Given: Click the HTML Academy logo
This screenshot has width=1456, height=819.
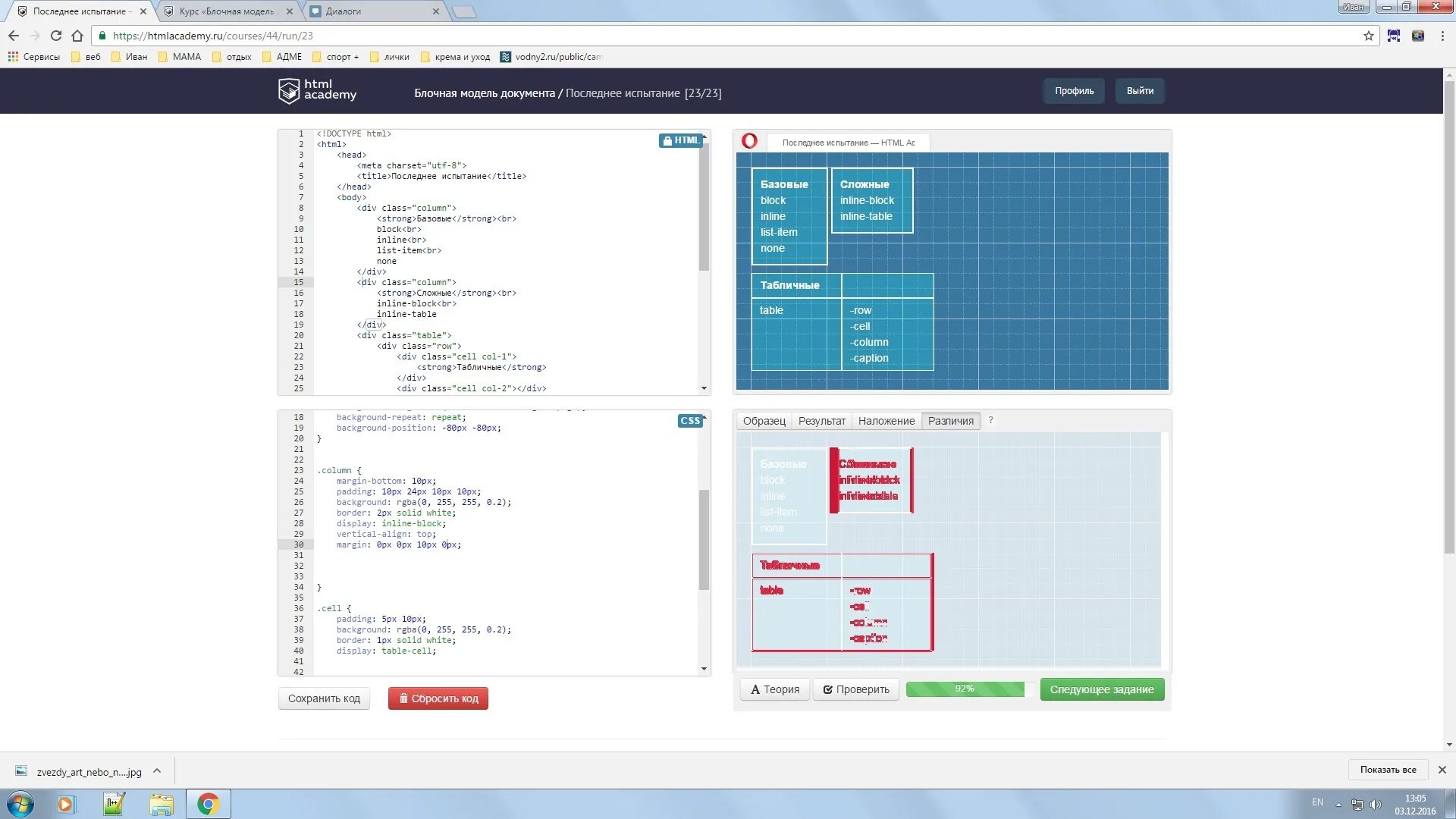Looking at the screenshot, I should click(x=317, y=91).
